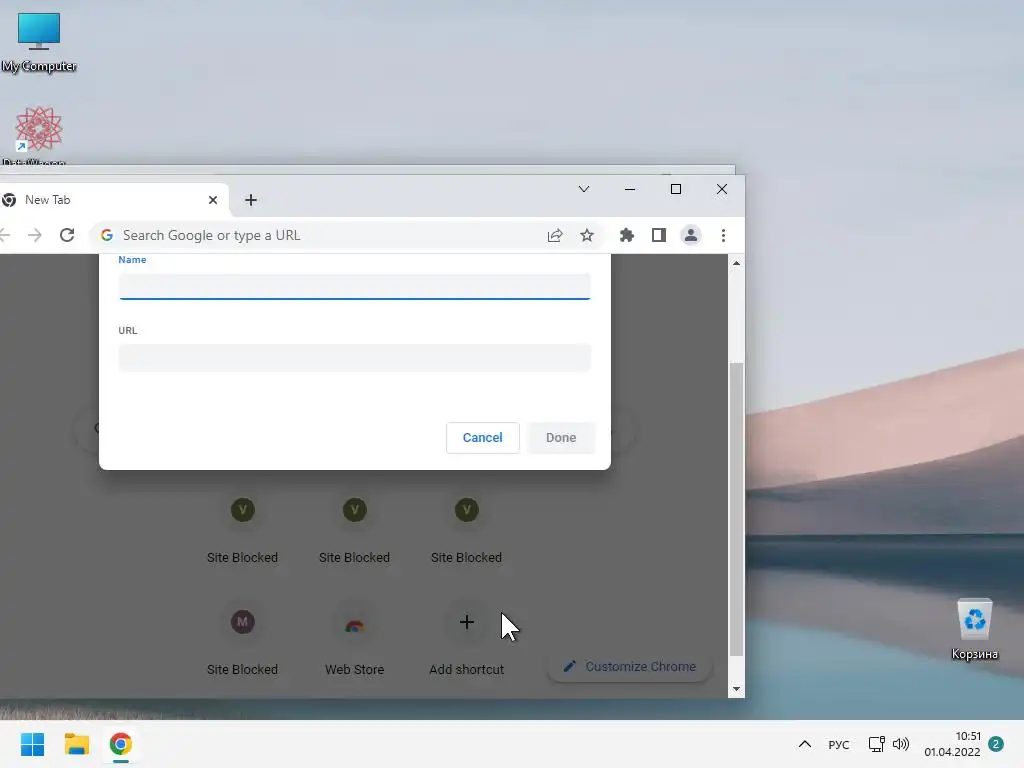Bookmark this tab with the star icon
The height and width of the screenshot is (768, 1024).
pyautogui.click(x=587, y=235)
